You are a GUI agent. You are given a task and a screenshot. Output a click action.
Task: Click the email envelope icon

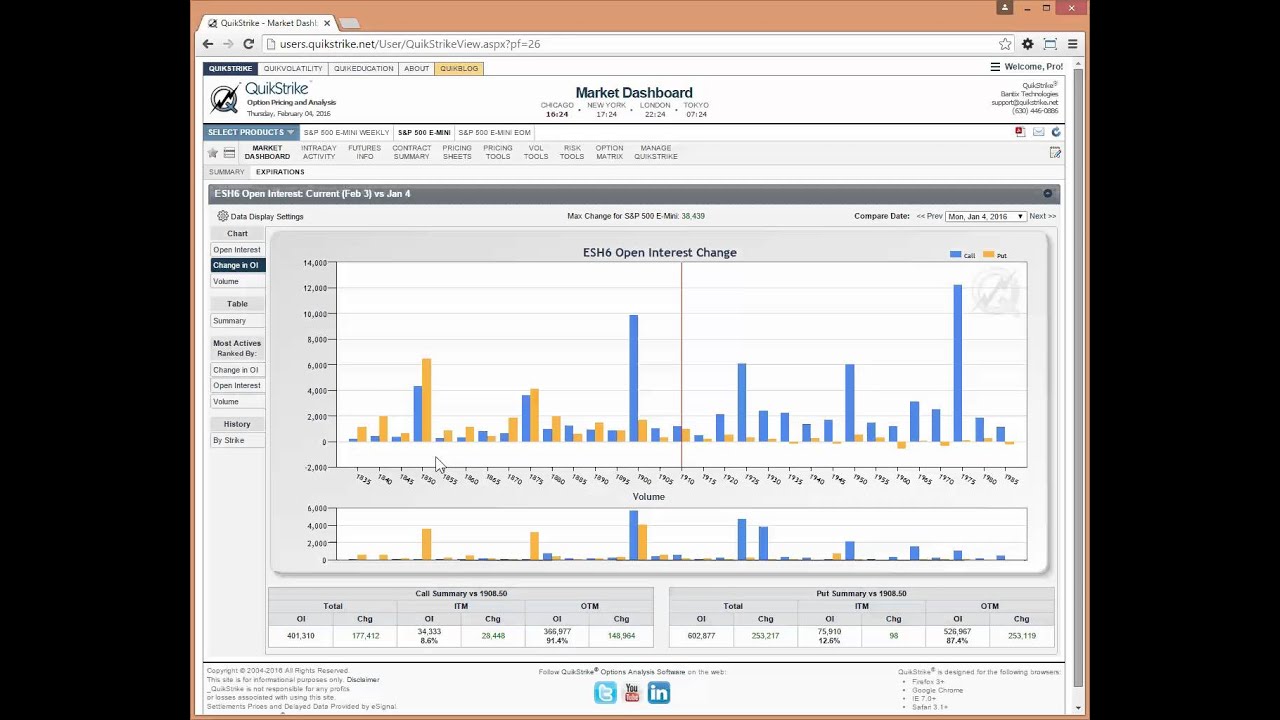(x=1038, y=132)
